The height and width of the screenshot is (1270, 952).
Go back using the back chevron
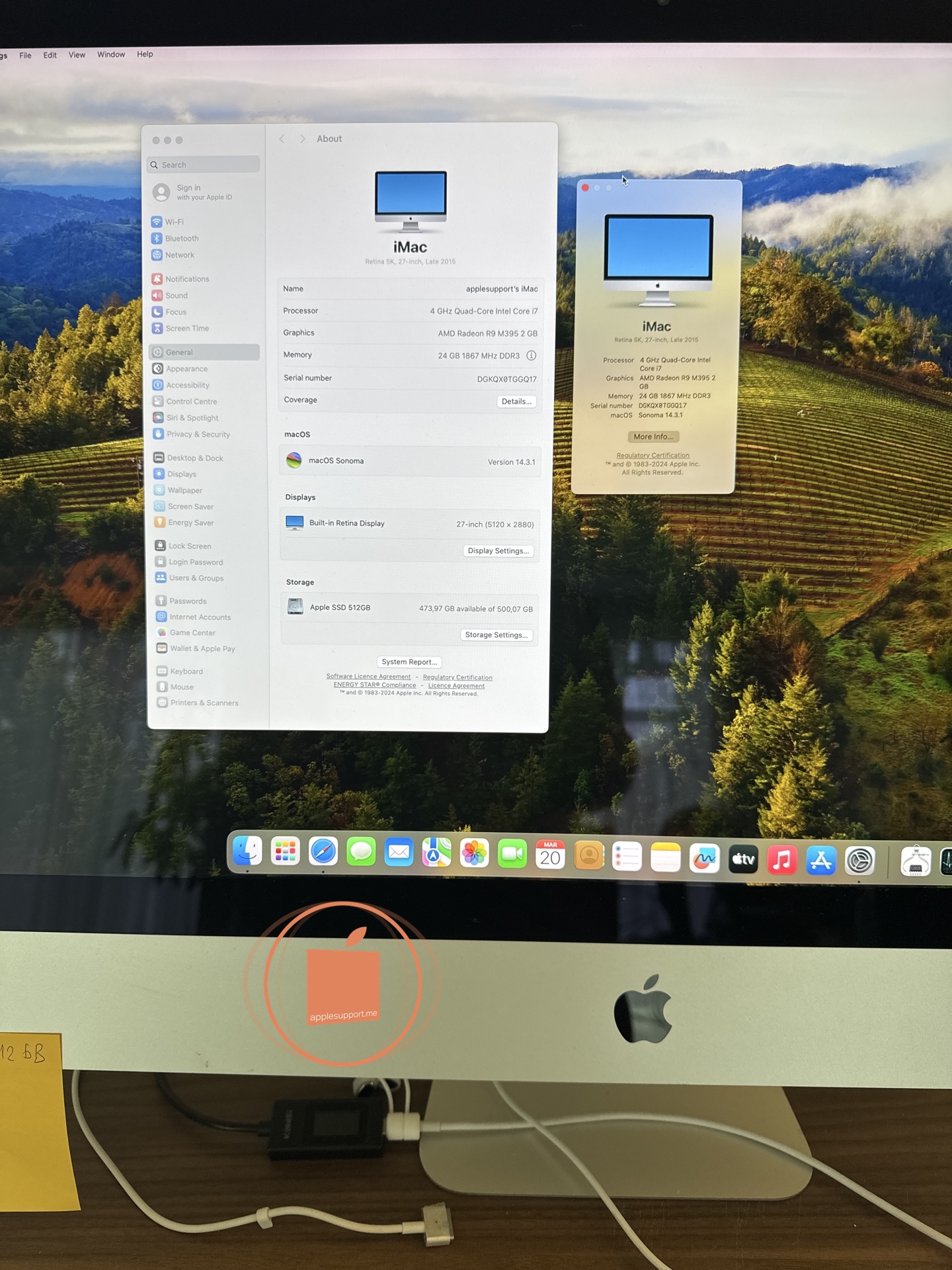point(282,139)
